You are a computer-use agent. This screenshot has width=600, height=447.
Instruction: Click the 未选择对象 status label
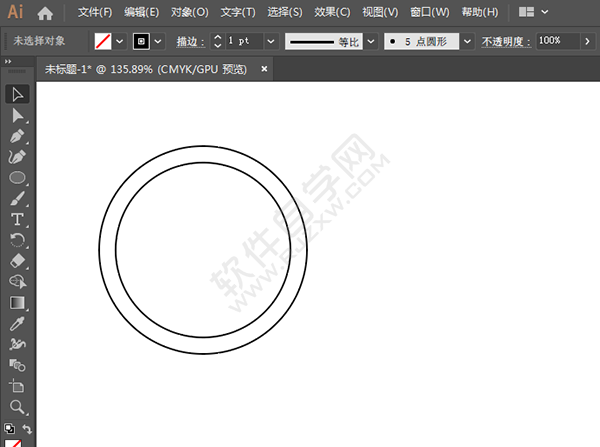coord(39,41)
